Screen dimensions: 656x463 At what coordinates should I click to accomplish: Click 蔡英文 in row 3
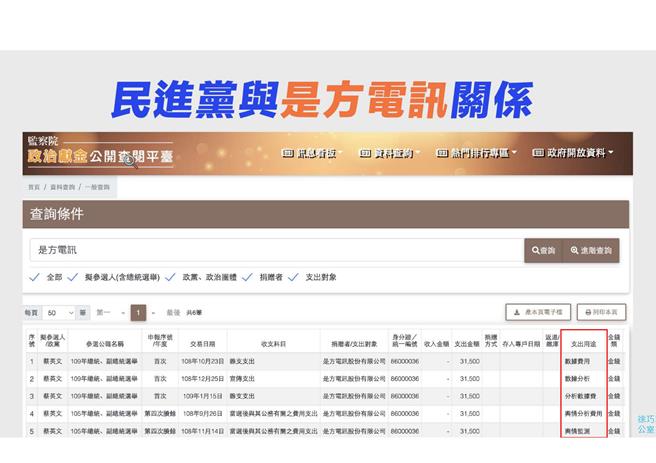point(52,396)
